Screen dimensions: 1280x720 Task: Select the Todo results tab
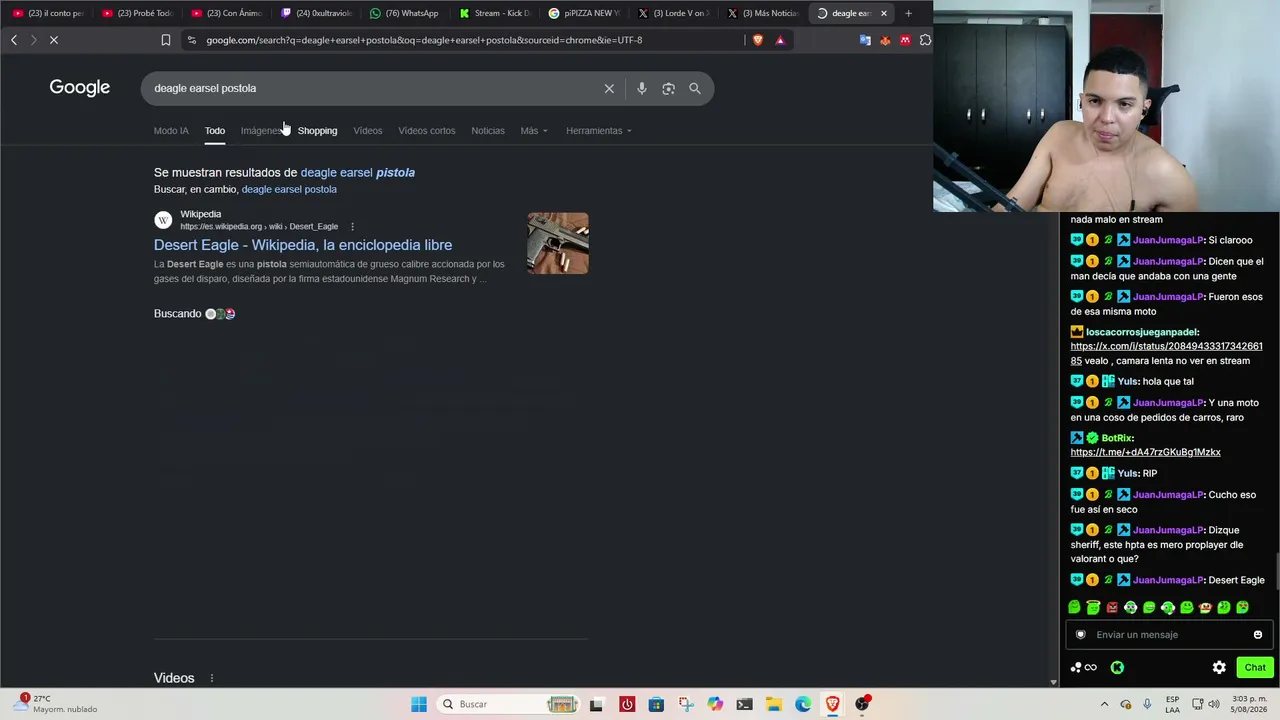pos(215,131)
